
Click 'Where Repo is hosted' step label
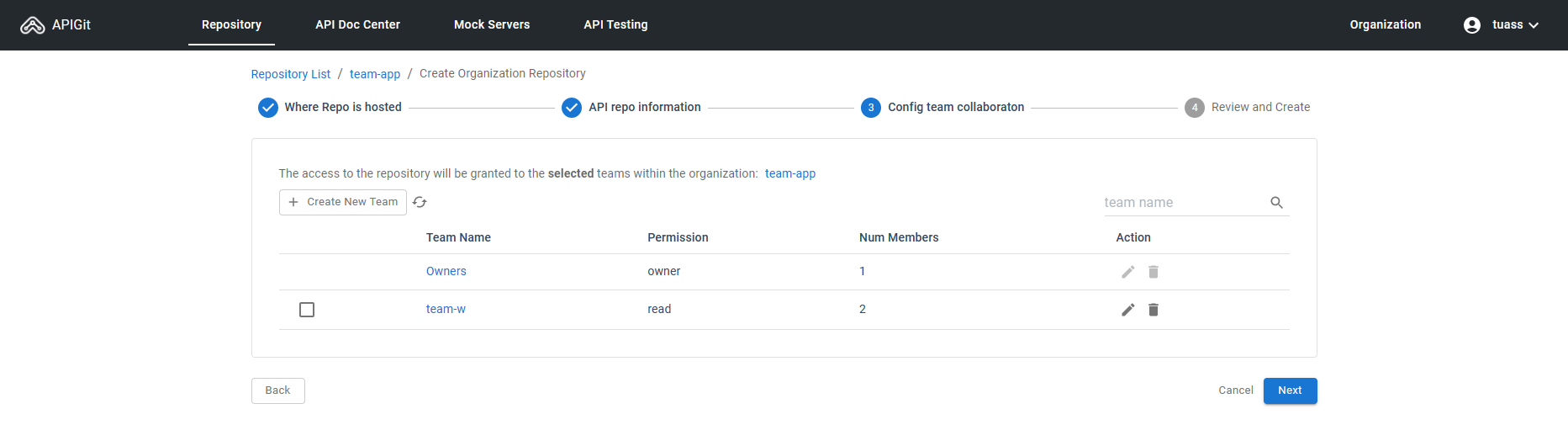[x=343, y=107]
